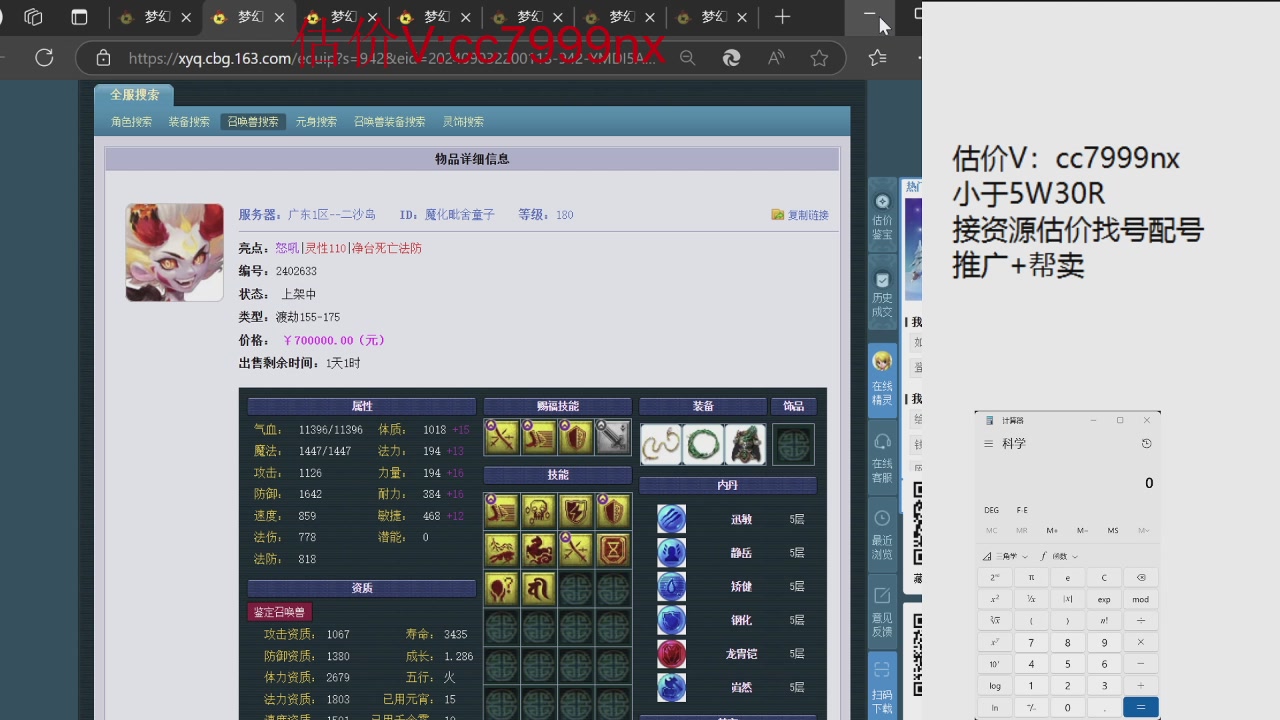
Task: Click the summoned pet avatar image
Action: tap(174, 252)
